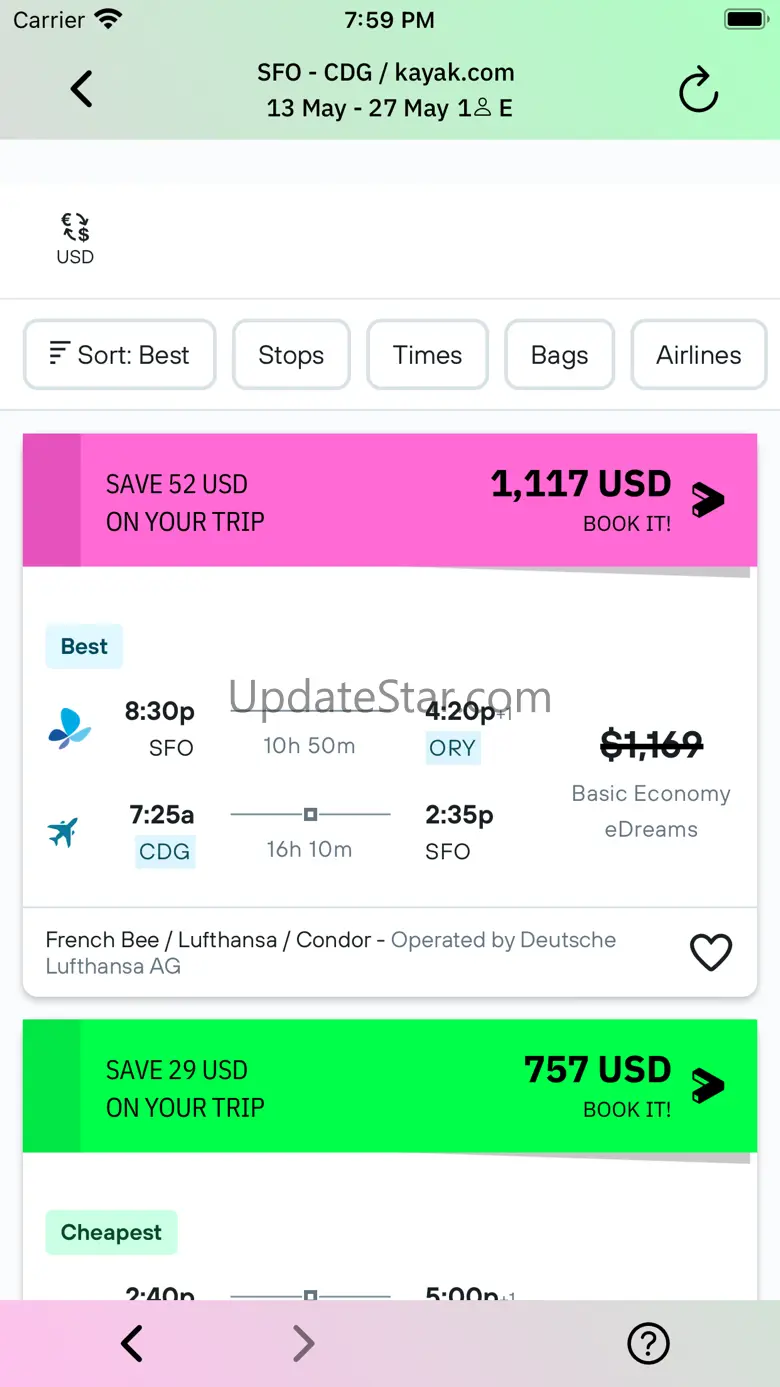Open the Times filter
The width and height of the screenshot is (780, 1387).
[x=427, y=355]
